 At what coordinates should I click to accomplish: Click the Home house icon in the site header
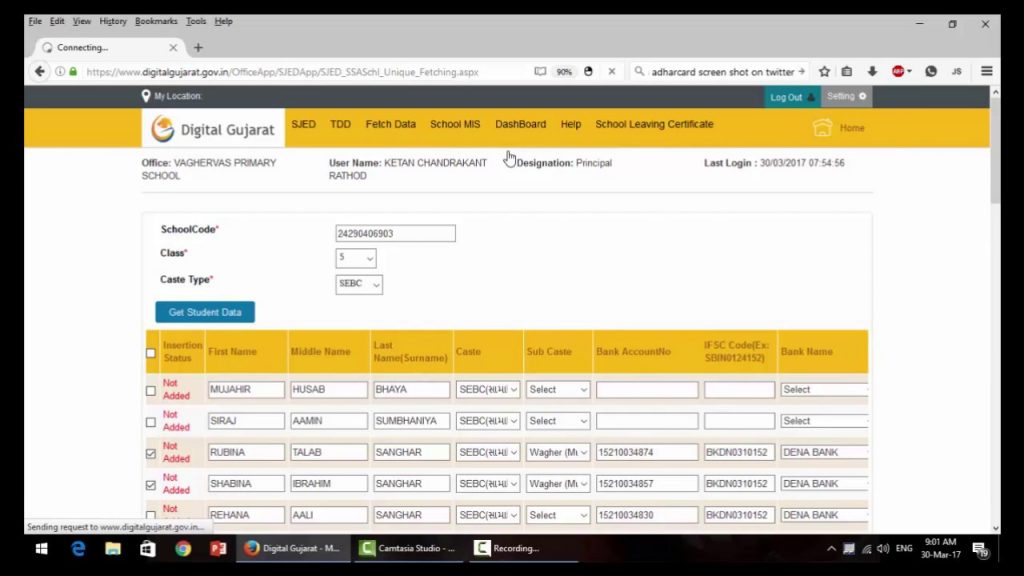point(823,128)
